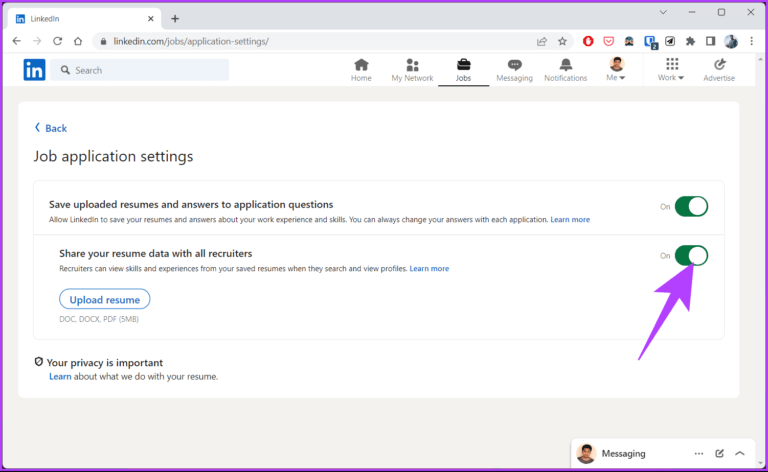This screenshot has height=472, width=768.
Task: Open Chrome three-dot menu
Action: [751, 42]
